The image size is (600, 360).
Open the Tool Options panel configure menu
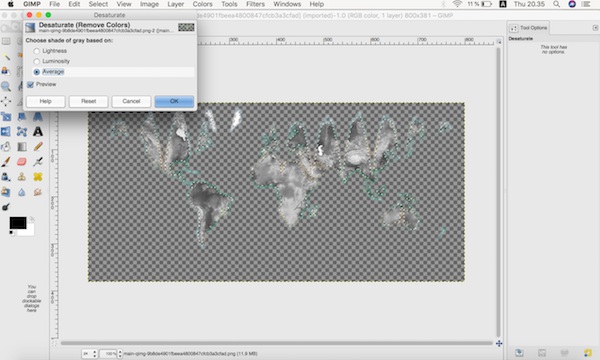pyautogui.click(x=595, y=28)
